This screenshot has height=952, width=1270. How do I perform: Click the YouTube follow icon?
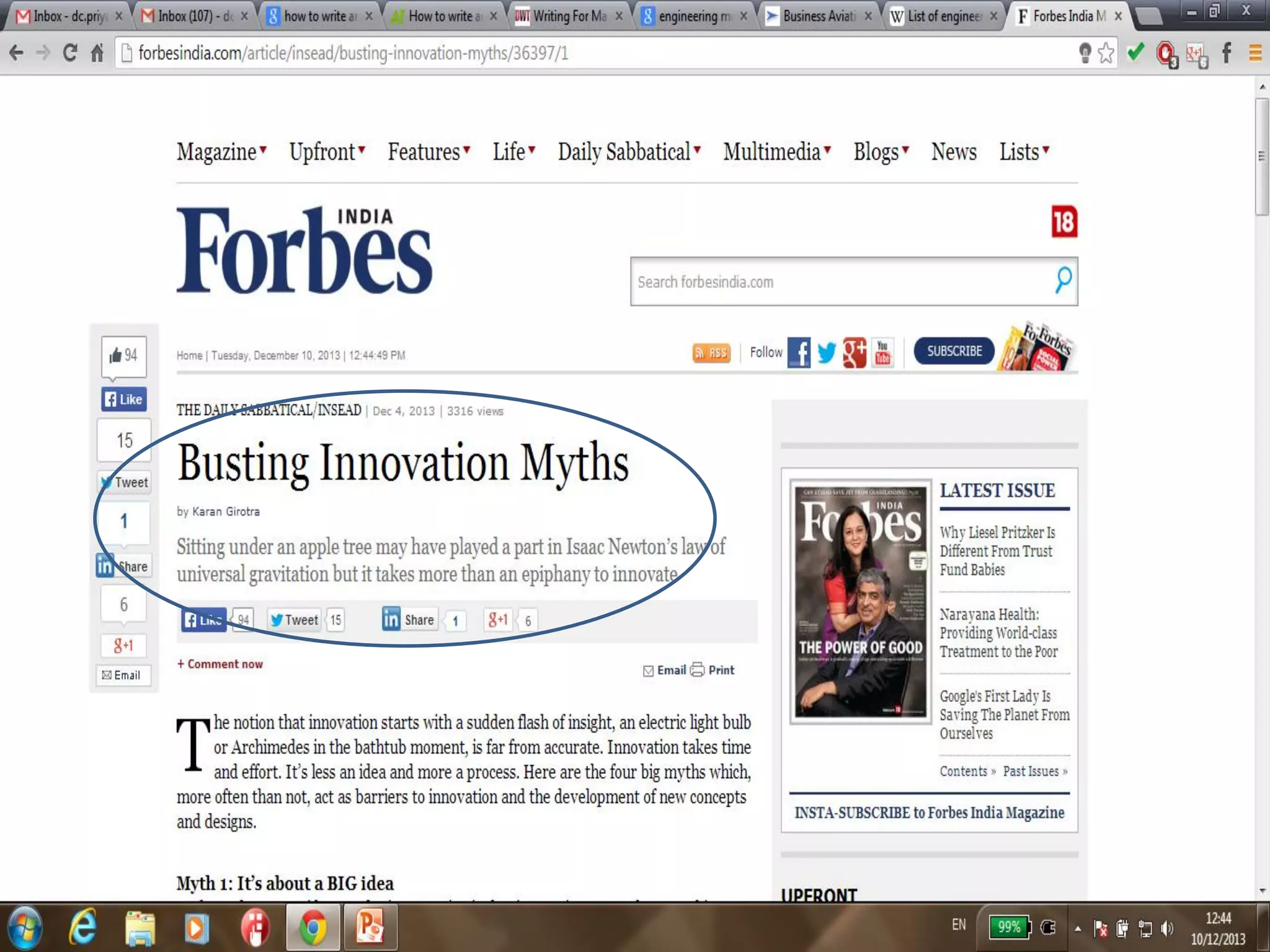882,353
